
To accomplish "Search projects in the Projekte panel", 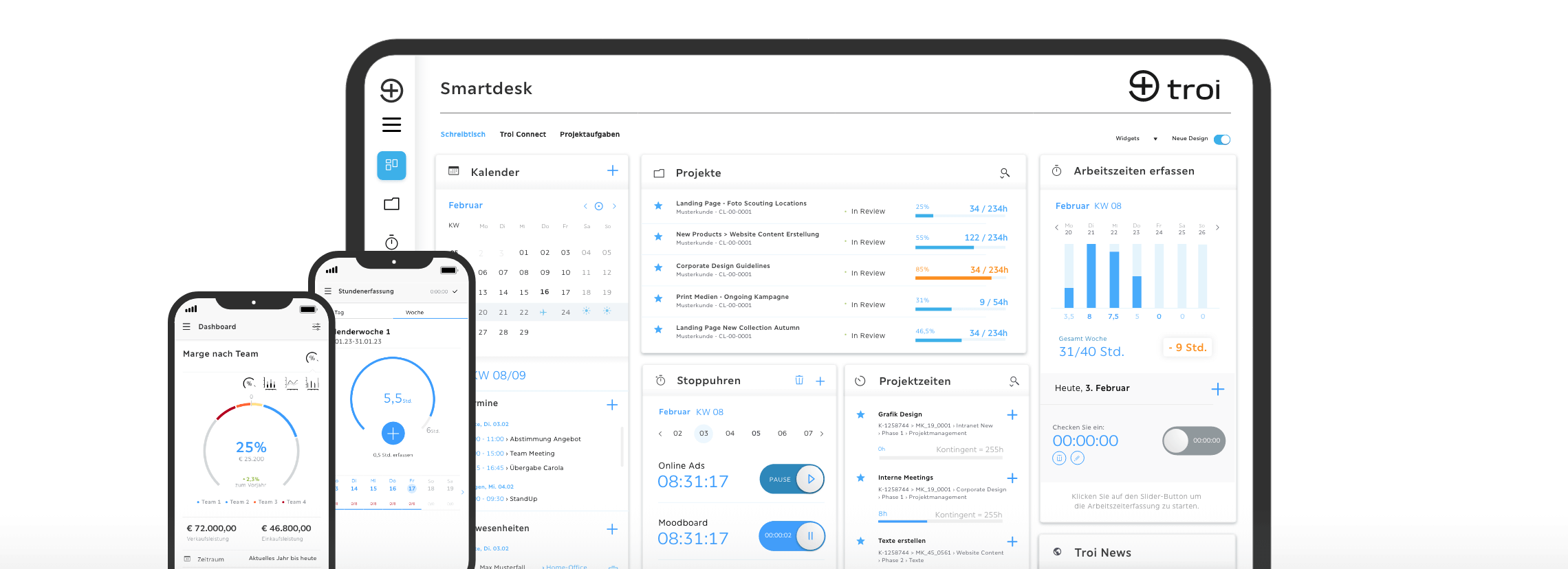I will point(1004,173).
